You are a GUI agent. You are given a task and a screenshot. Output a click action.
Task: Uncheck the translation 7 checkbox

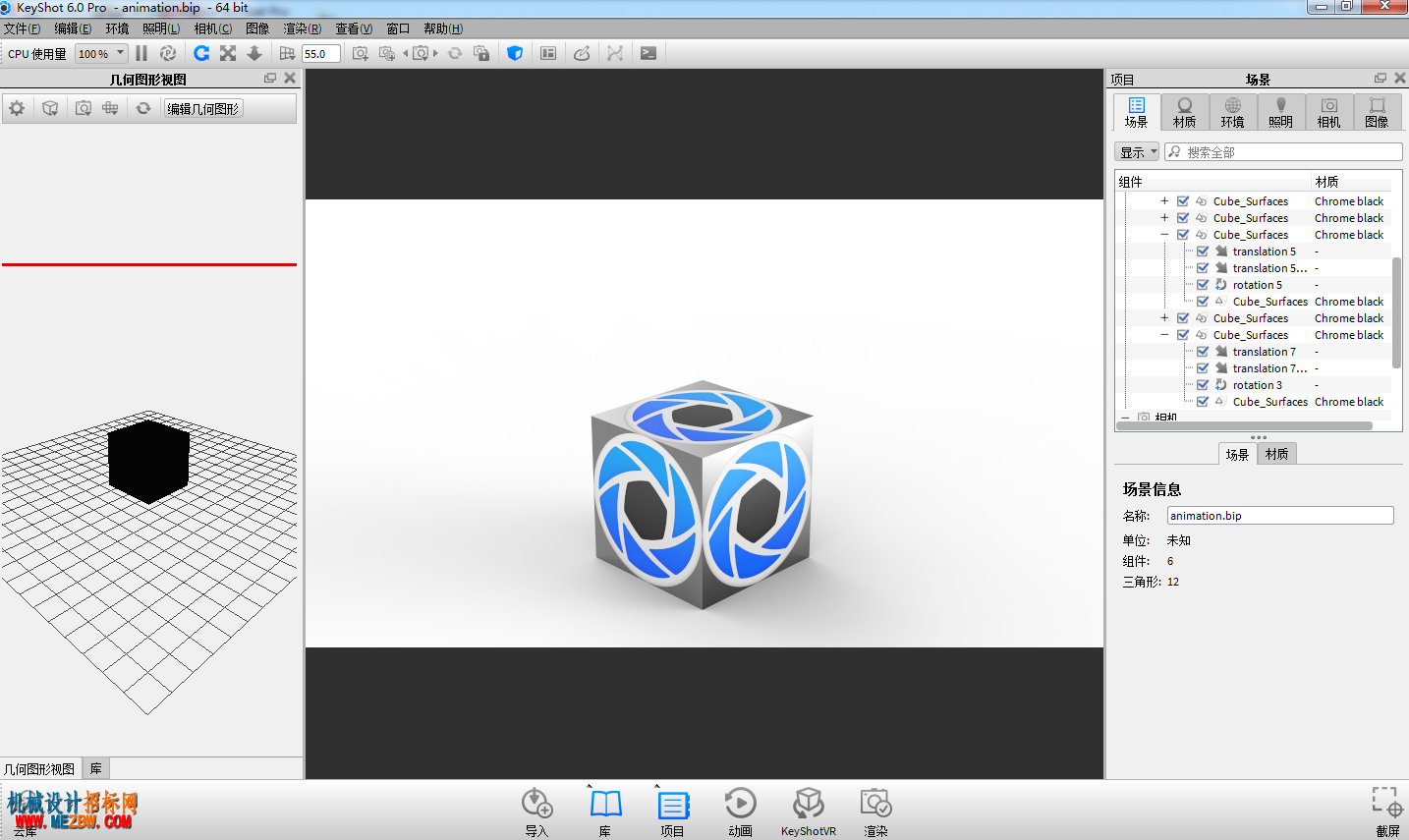pos(1203,352)
